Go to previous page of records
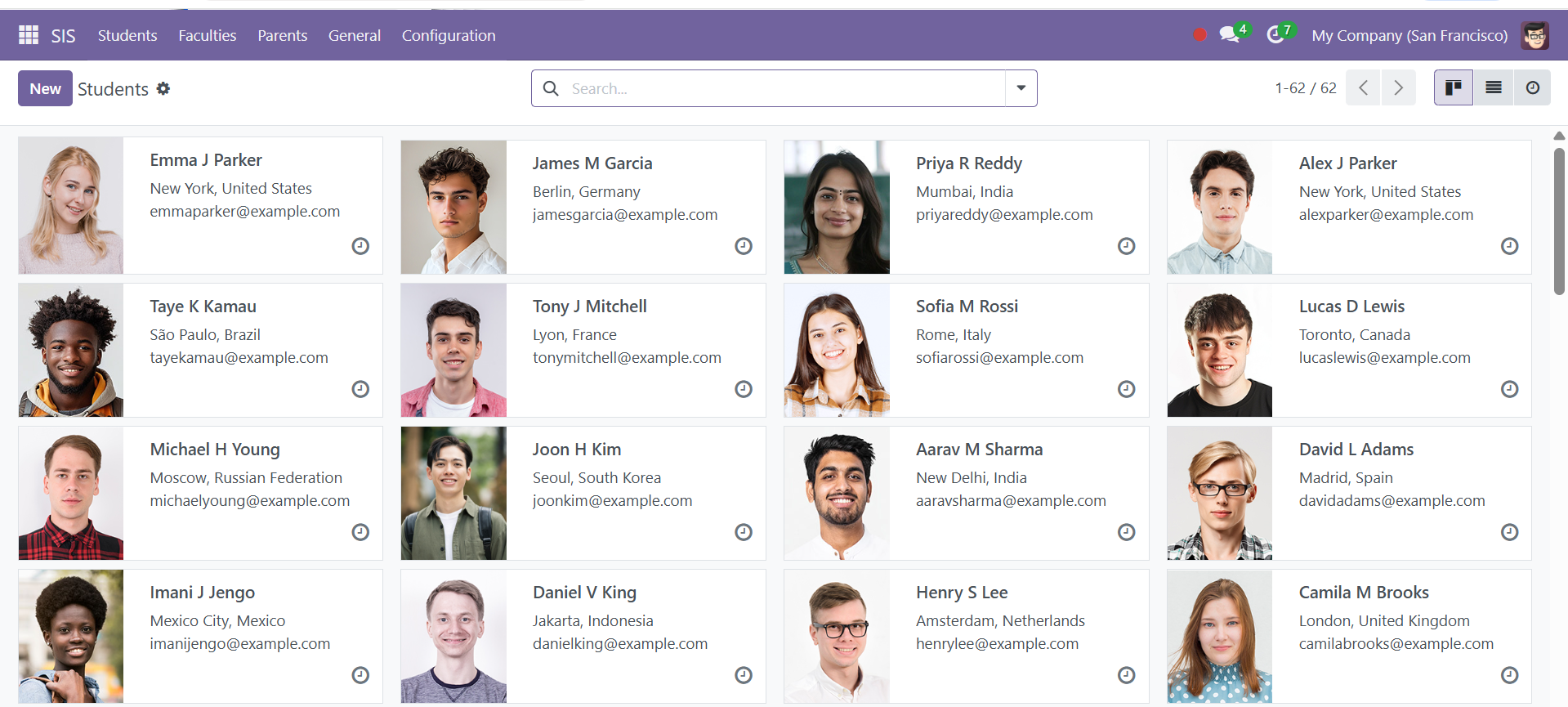This screenshot has height=707, width=1568. point(1363,87)
